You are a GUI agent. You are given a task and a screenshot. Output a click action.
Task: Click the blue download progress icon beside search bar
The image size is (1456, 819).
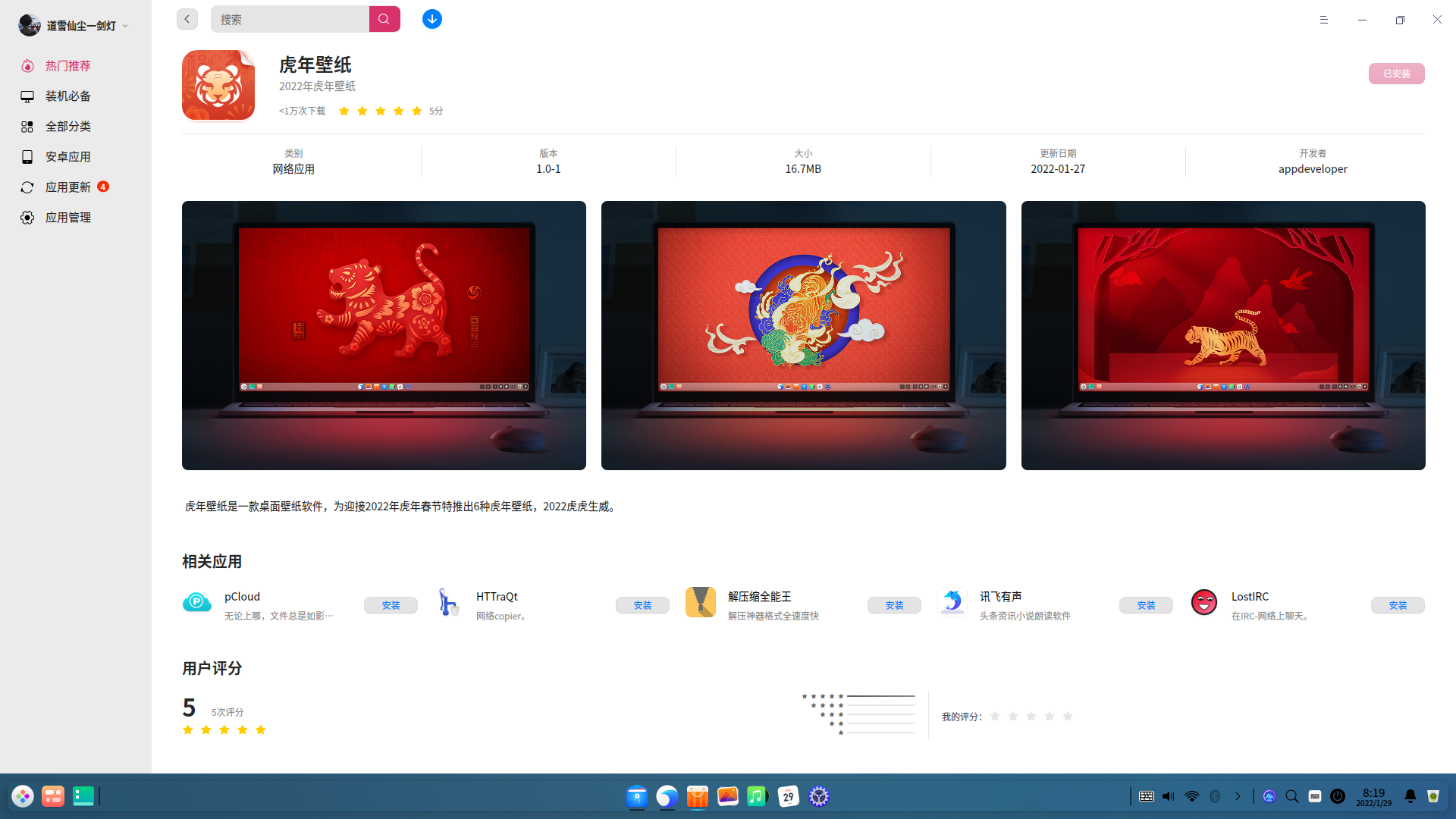point(431,18)
